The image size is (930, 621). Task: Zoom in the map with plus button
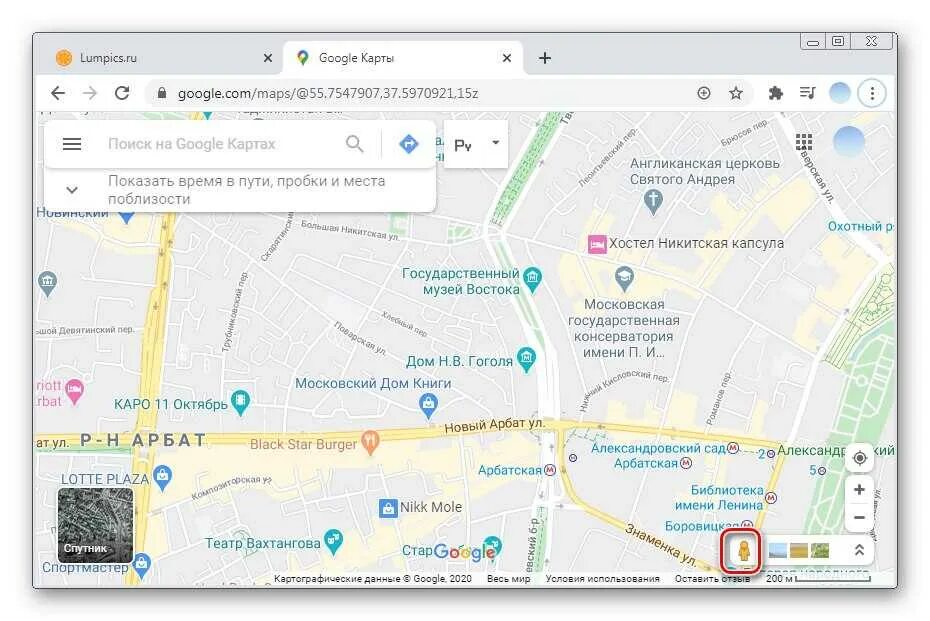pos(859,489)
